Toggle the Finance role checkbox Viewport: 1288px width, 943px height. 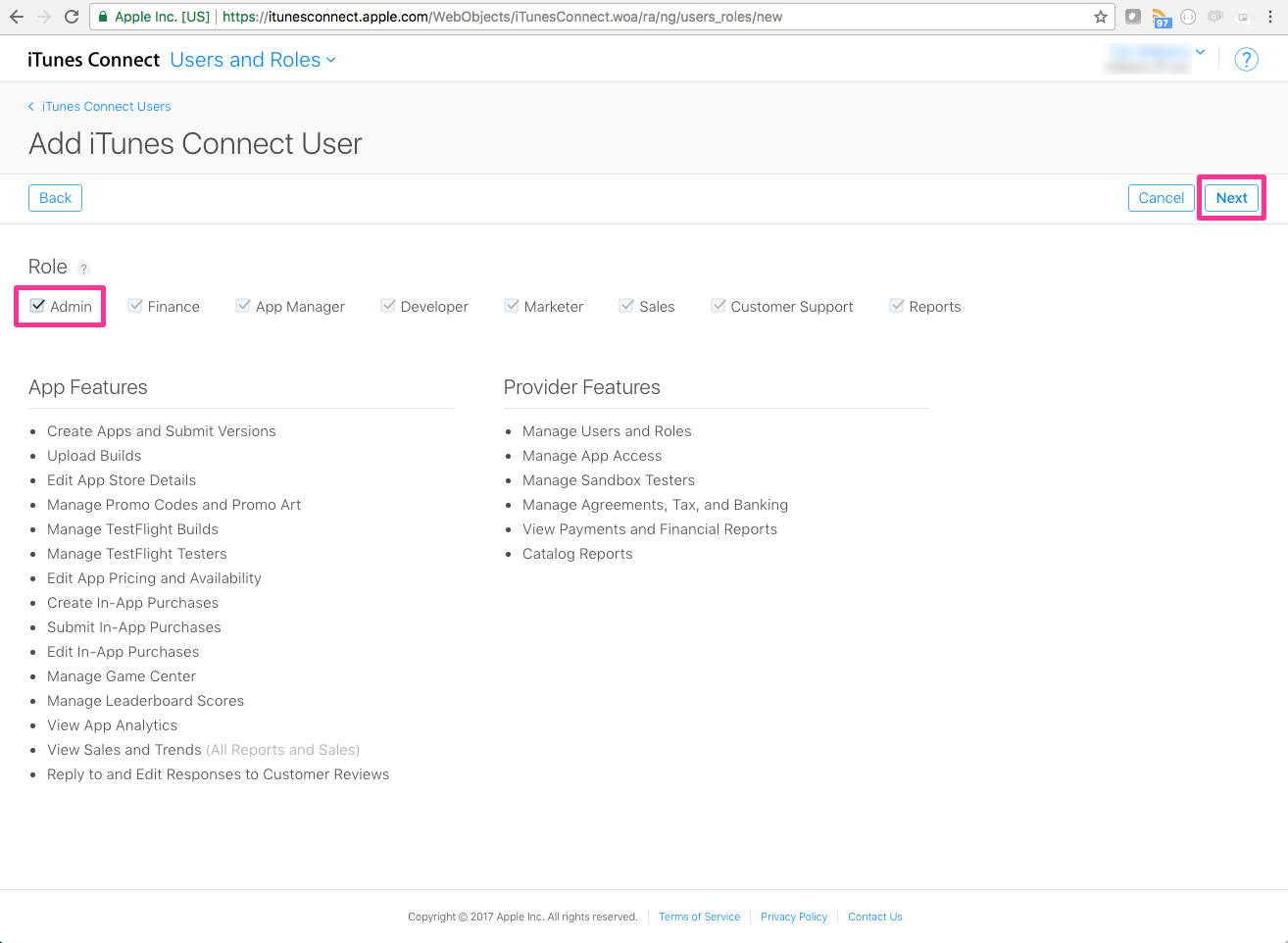[x=135, y=306]
